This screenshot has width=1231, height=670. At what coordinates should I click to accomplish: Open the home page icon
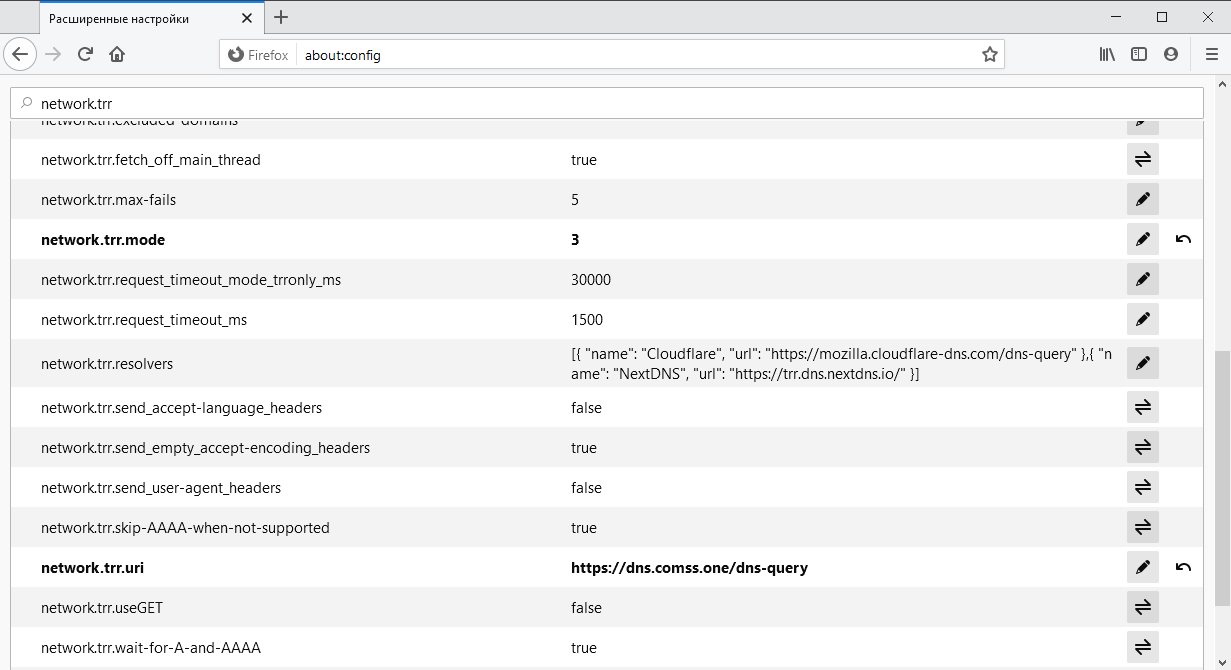118,54
